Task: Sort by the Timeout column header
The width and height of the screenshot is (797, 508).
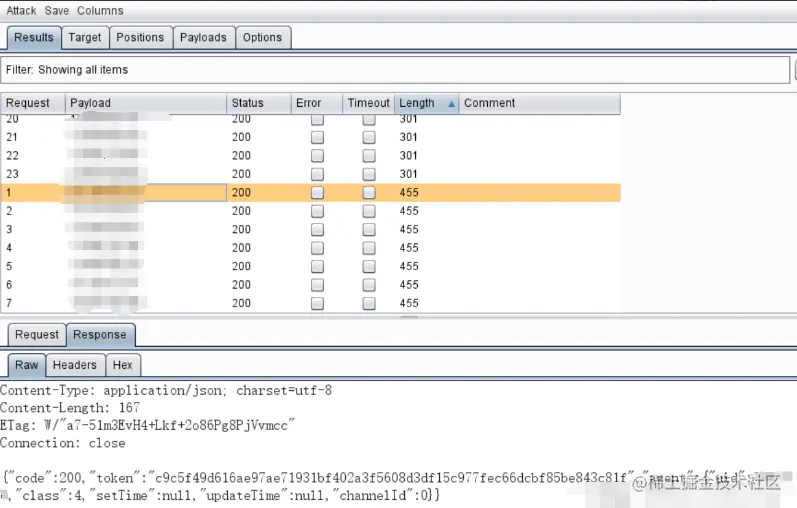Action: [x=369, y=103]
